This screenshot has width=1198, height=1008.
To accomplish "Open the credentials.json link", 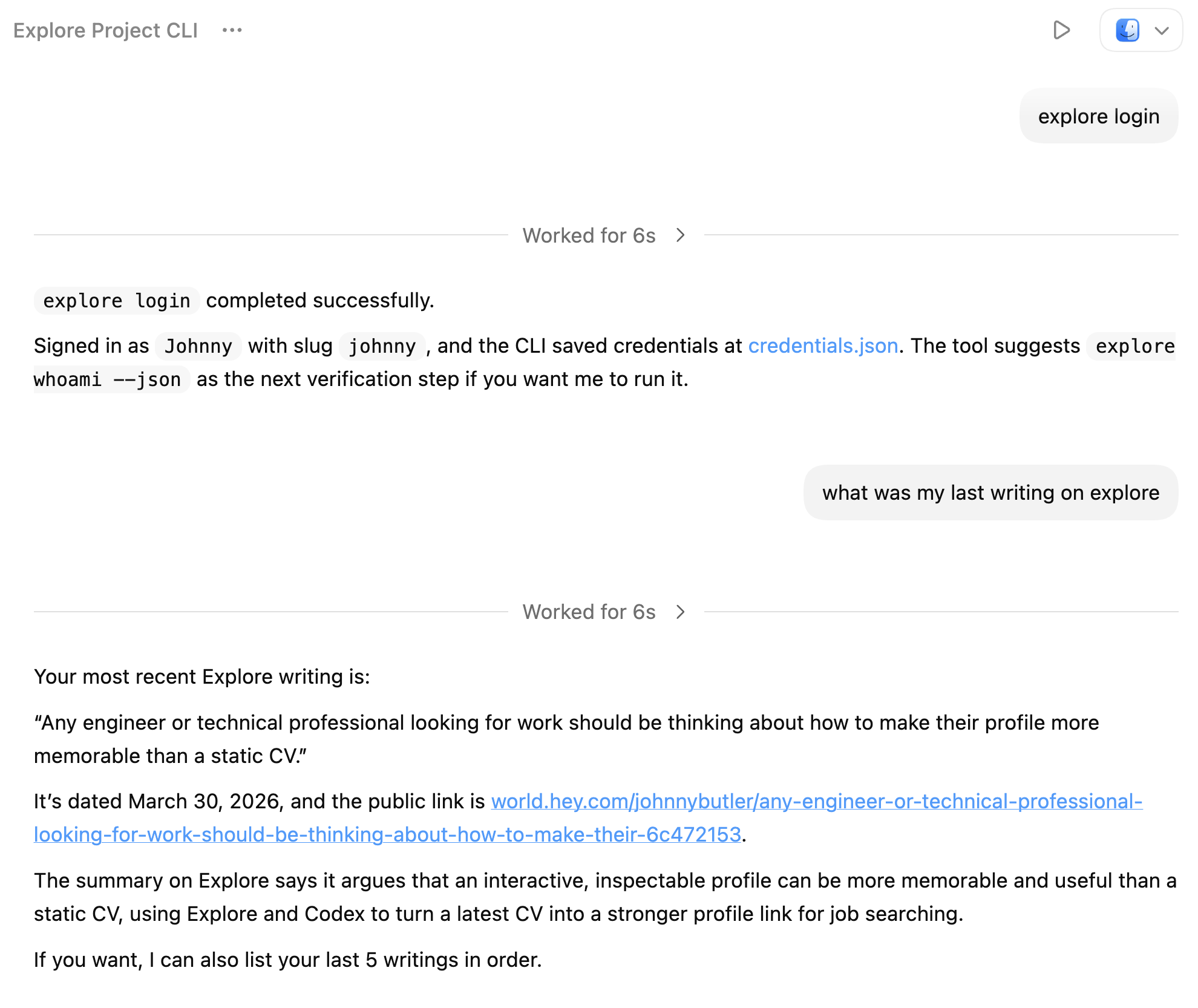I will (823, 345).
